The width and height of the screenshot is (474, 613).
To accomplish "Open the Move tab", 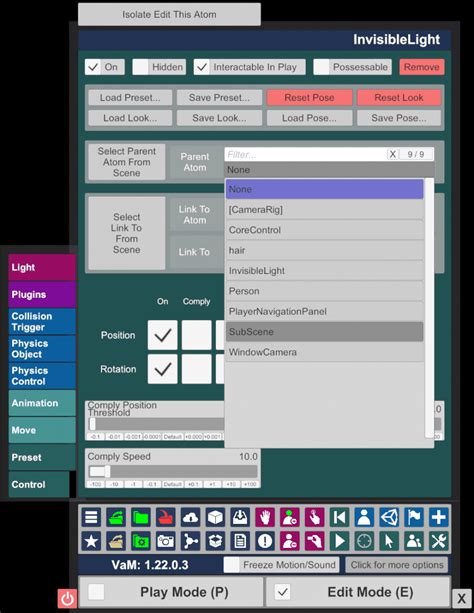I will click(42, 430).
